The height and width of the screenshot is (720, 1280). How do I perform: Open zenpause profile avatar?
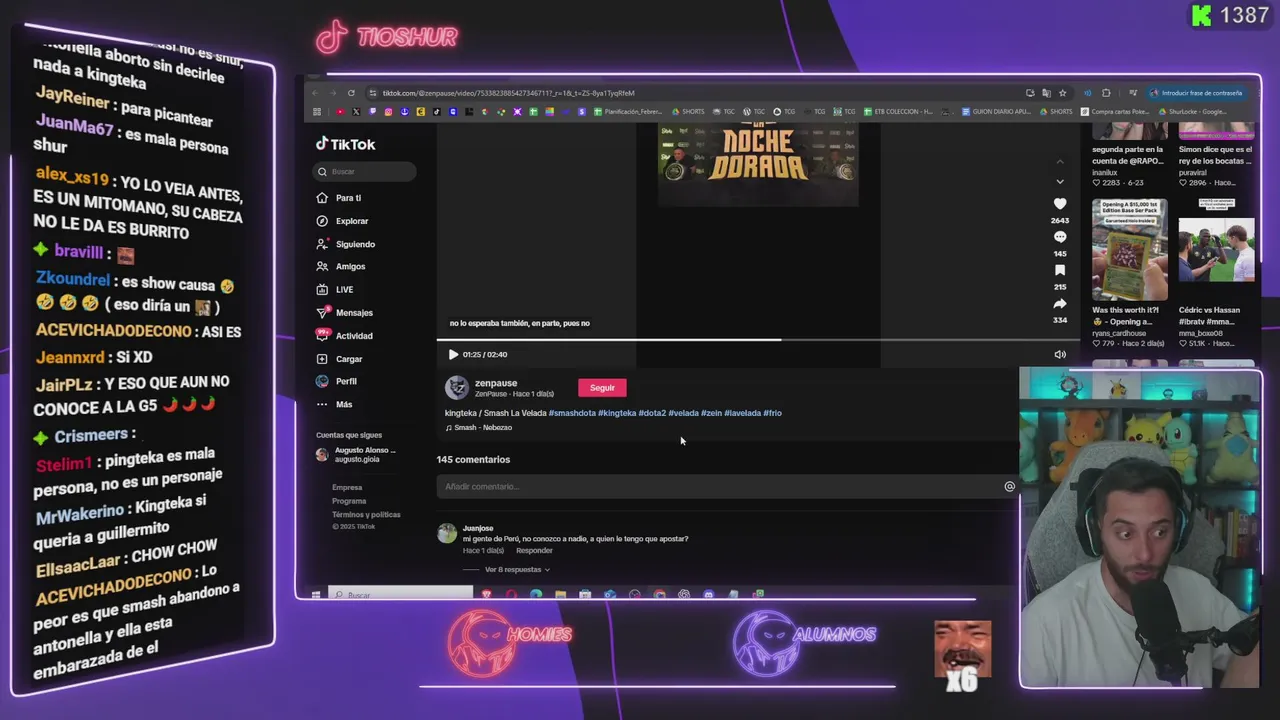click(x=457, y=388)
